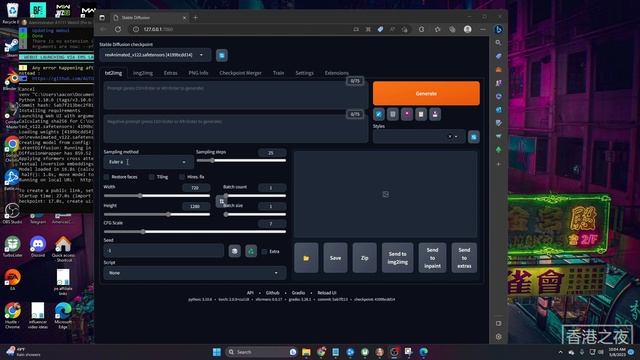Open Microsoft Edge desktop shortcut

63,316
